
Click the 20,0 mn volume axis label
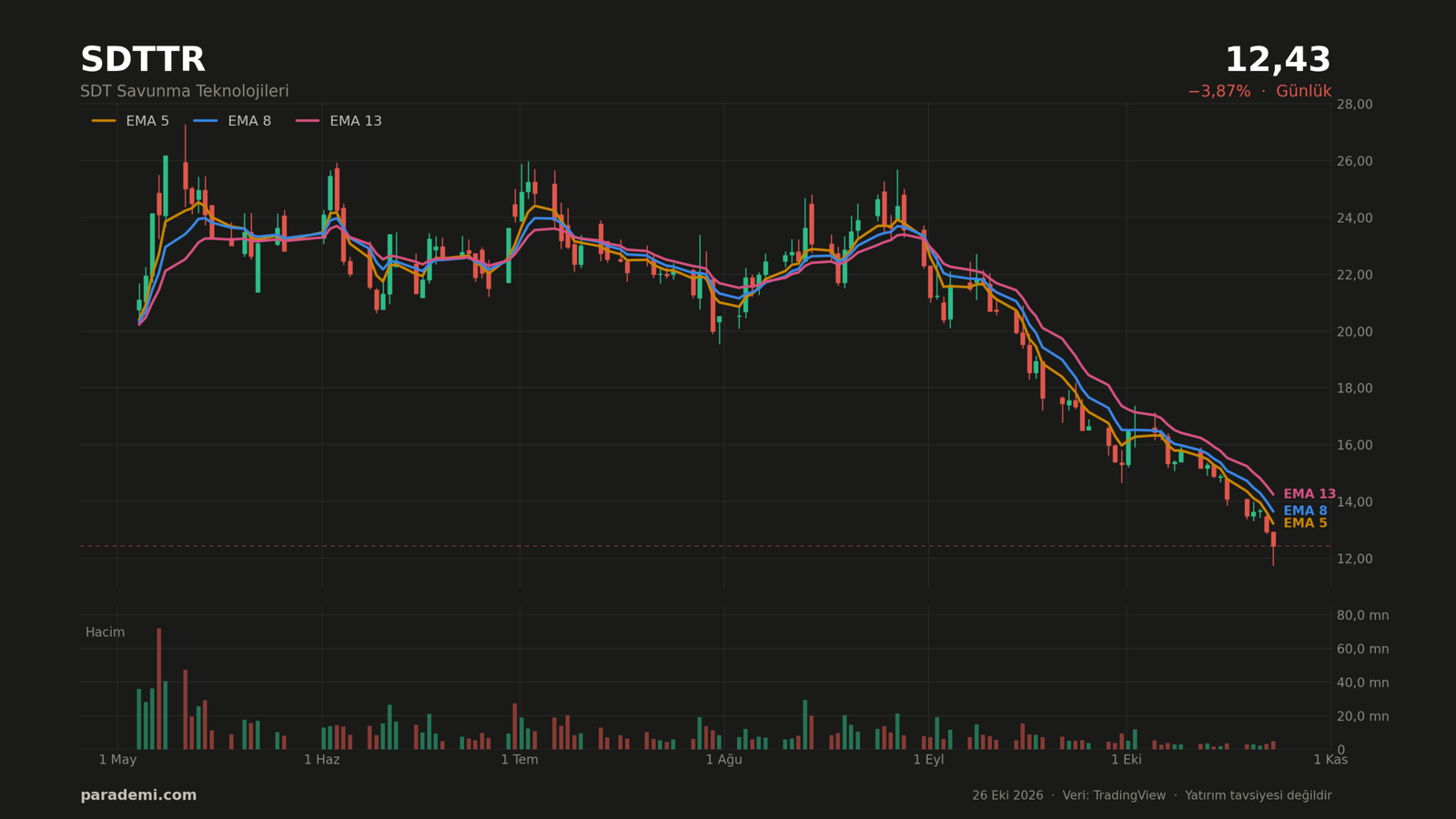[x=1362, y=716]
